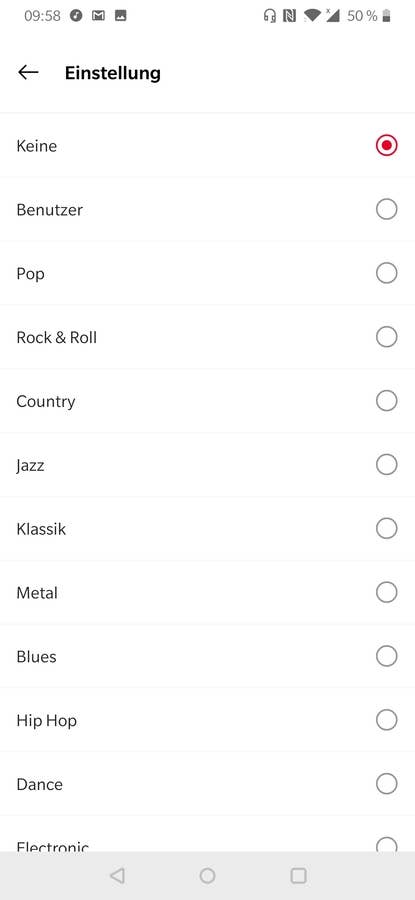Screen dimensions: 415x900
Task: Tap the Metal list entry
Action: [207, 592]
